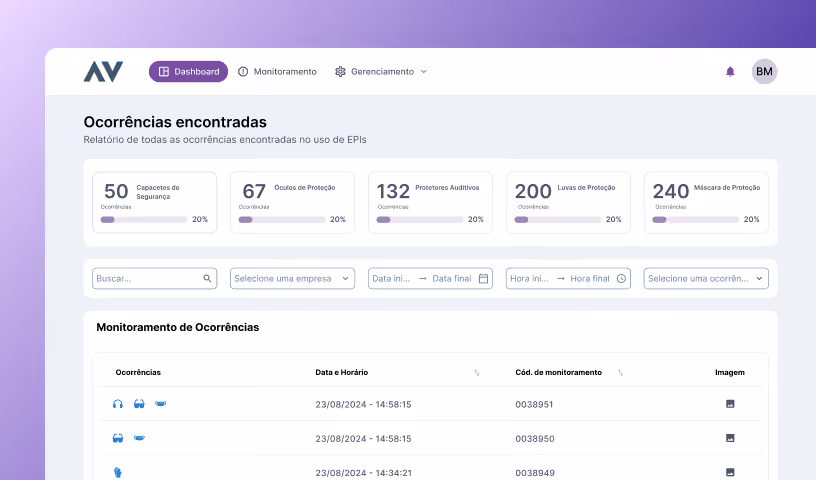816x480 pixels.
Task: Click timestamp 23/08/2024 - 14:34:21
Action: (363, 473)
